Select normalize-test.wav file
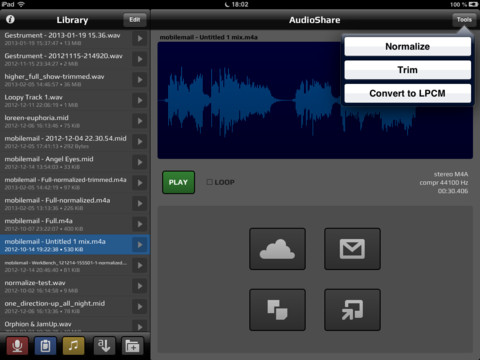The image size is (480, 360). 75,286
